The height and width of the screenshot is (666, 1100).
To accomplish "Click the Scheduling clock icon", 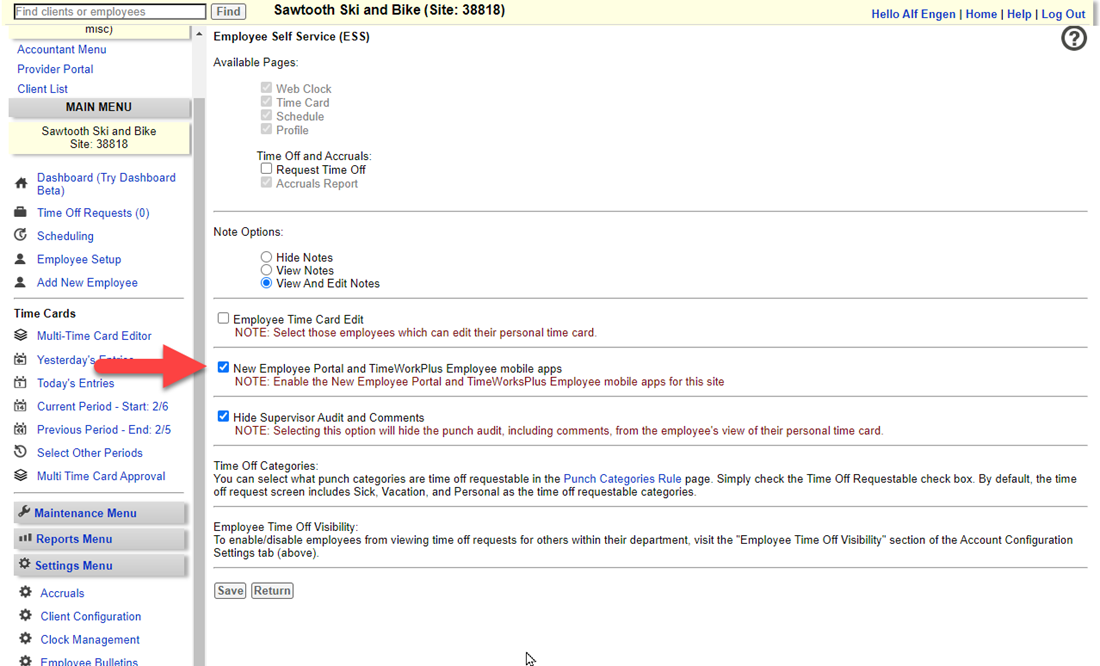I will coord(21,236).
